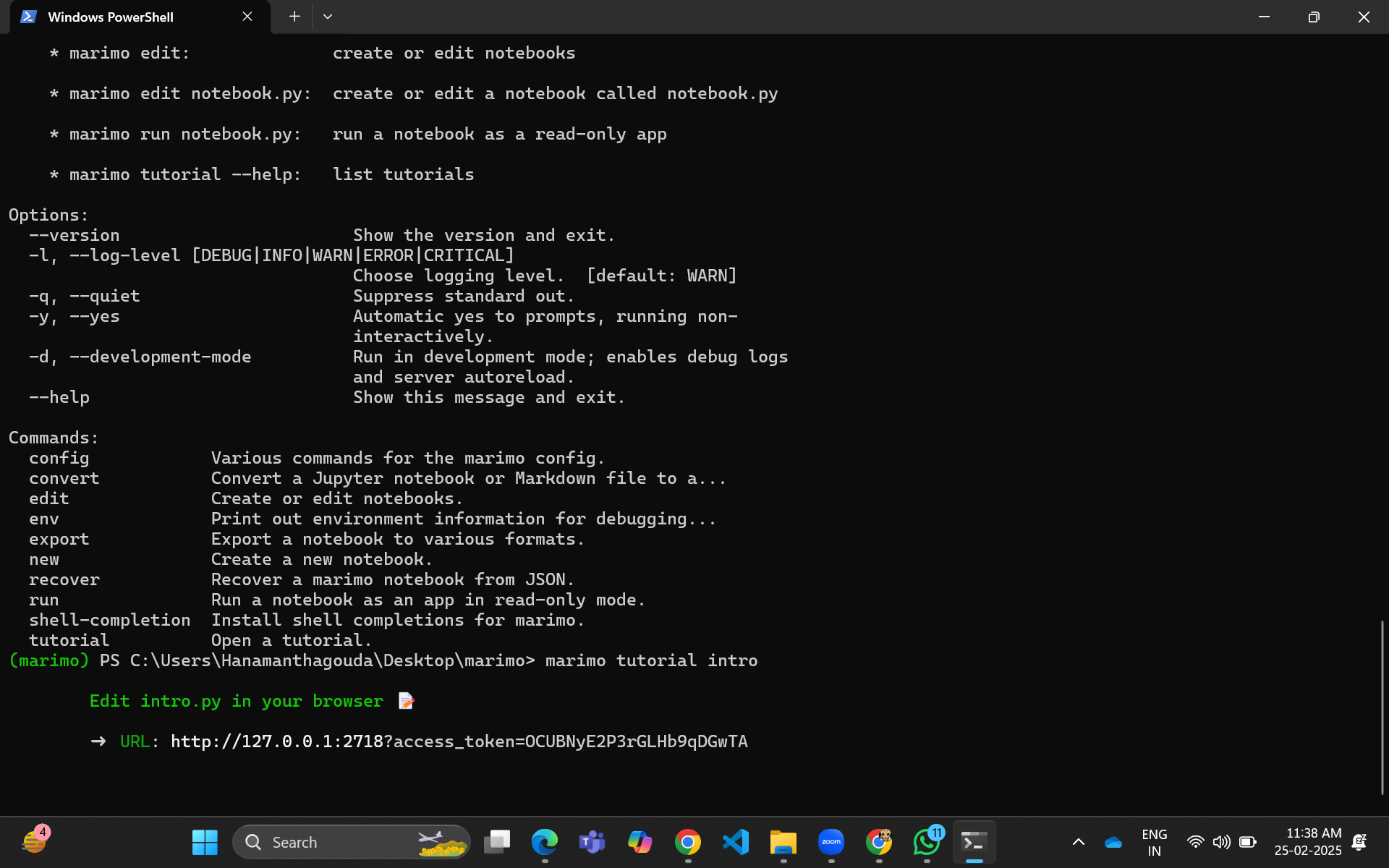Open the Windows Start menu
Viewport: 1389px width, 868px height.
[x=205, y=842]
